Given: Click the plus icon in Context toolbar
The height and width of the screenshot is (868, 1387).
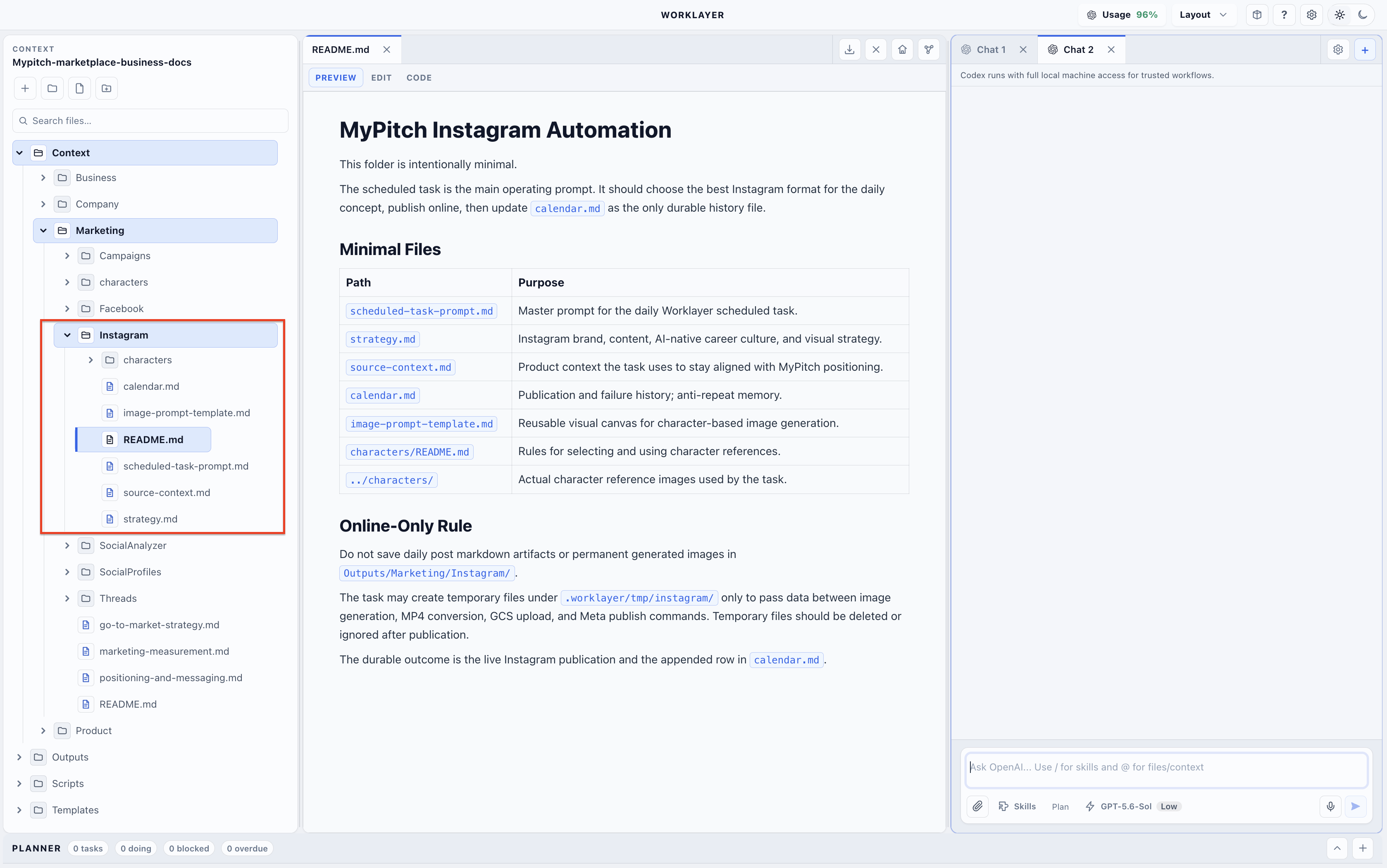Looking at the screenshot, I should pos(25,88).
